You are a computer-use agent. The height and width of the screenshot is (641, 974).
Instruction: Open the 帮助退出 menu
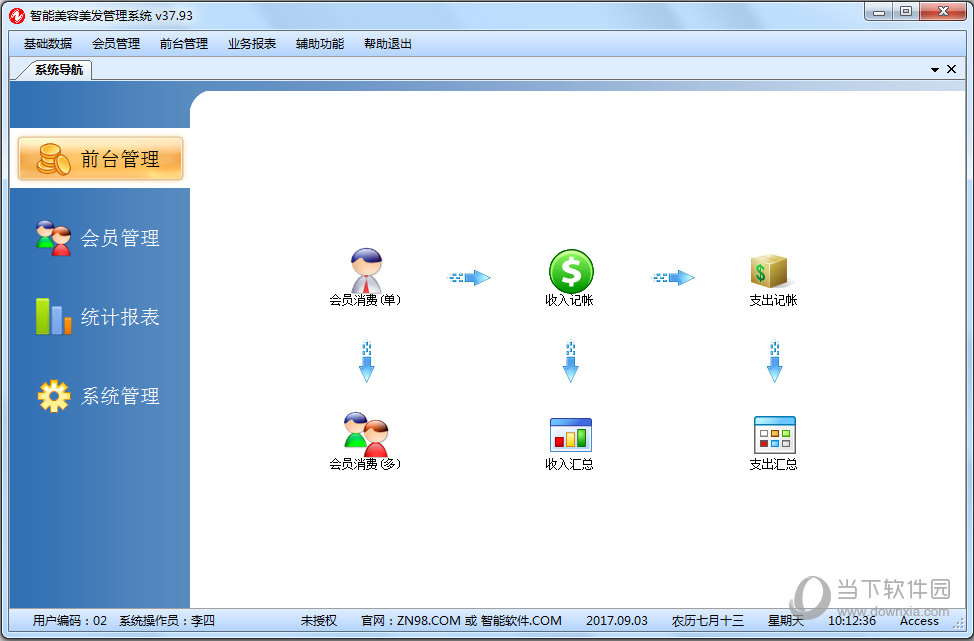[x=388, y=43]
